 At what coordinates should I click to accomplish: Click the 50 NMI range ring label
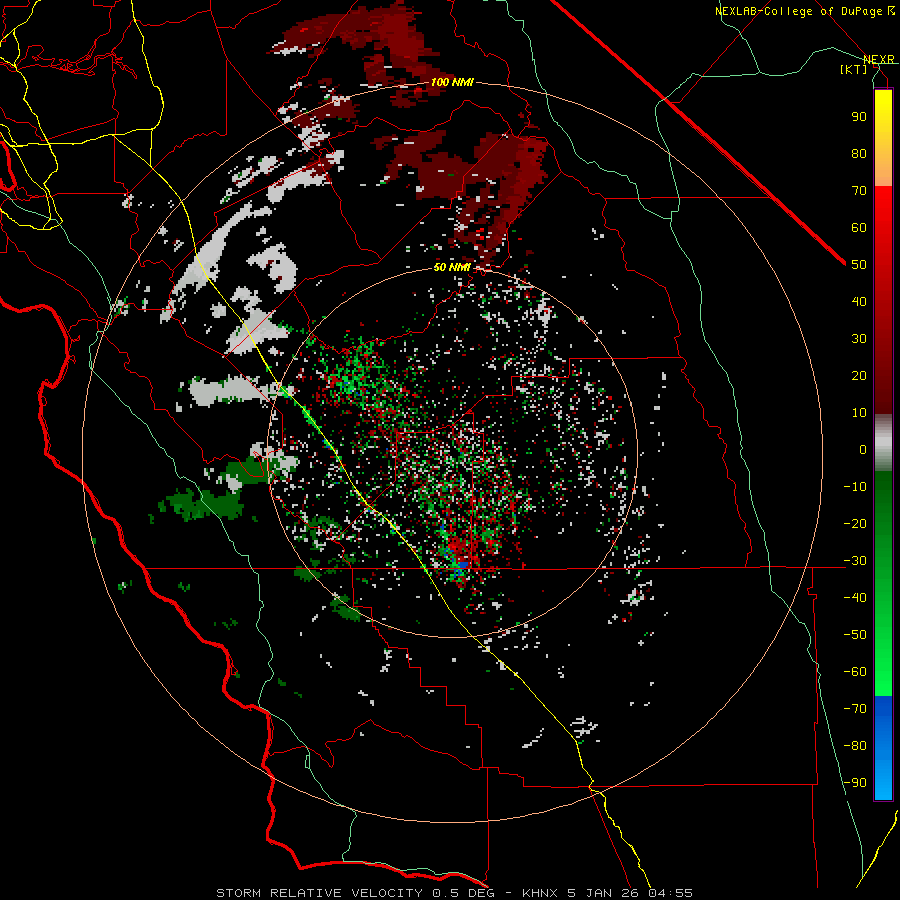[x=452, y=267]
